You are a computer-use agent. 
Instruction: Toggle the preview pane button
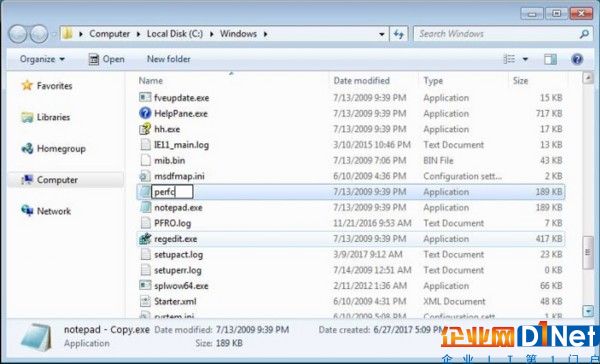click(x=550, y=59)
